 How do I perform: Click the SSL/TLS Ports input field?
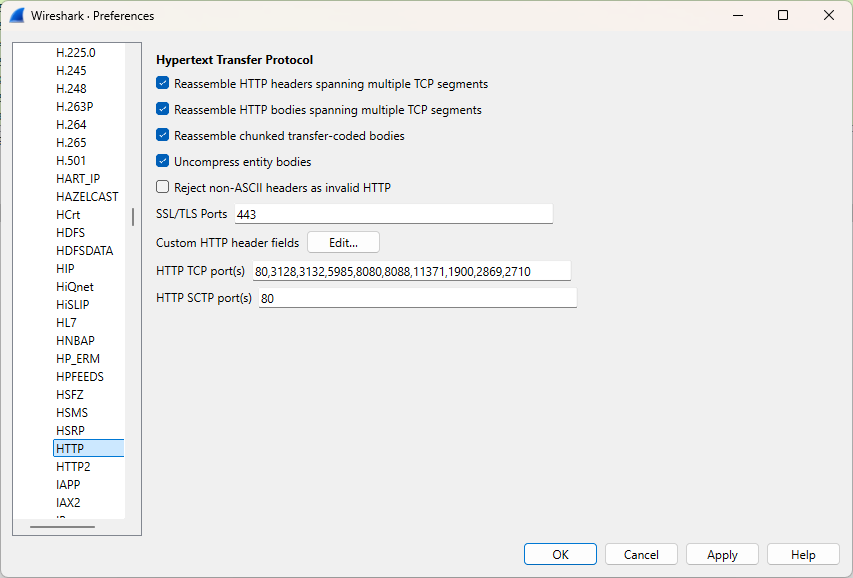point(394,214)
